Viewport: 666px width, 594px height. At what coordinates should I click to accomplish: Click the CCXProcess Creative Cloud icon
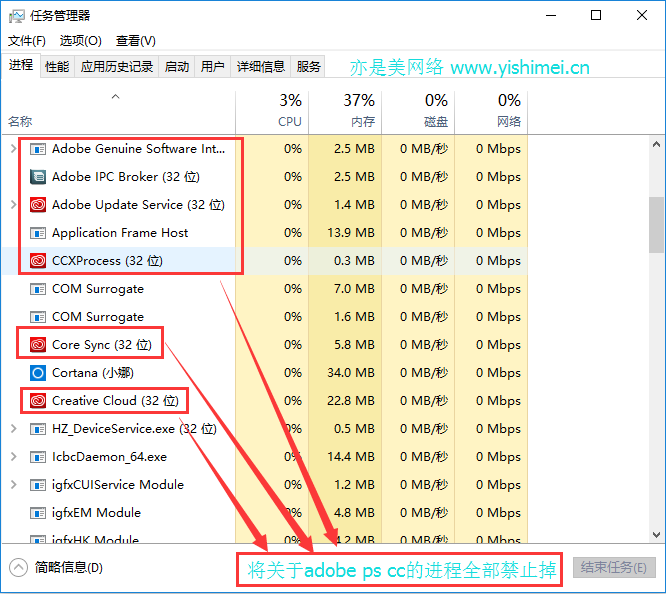[x=38, y=261]
